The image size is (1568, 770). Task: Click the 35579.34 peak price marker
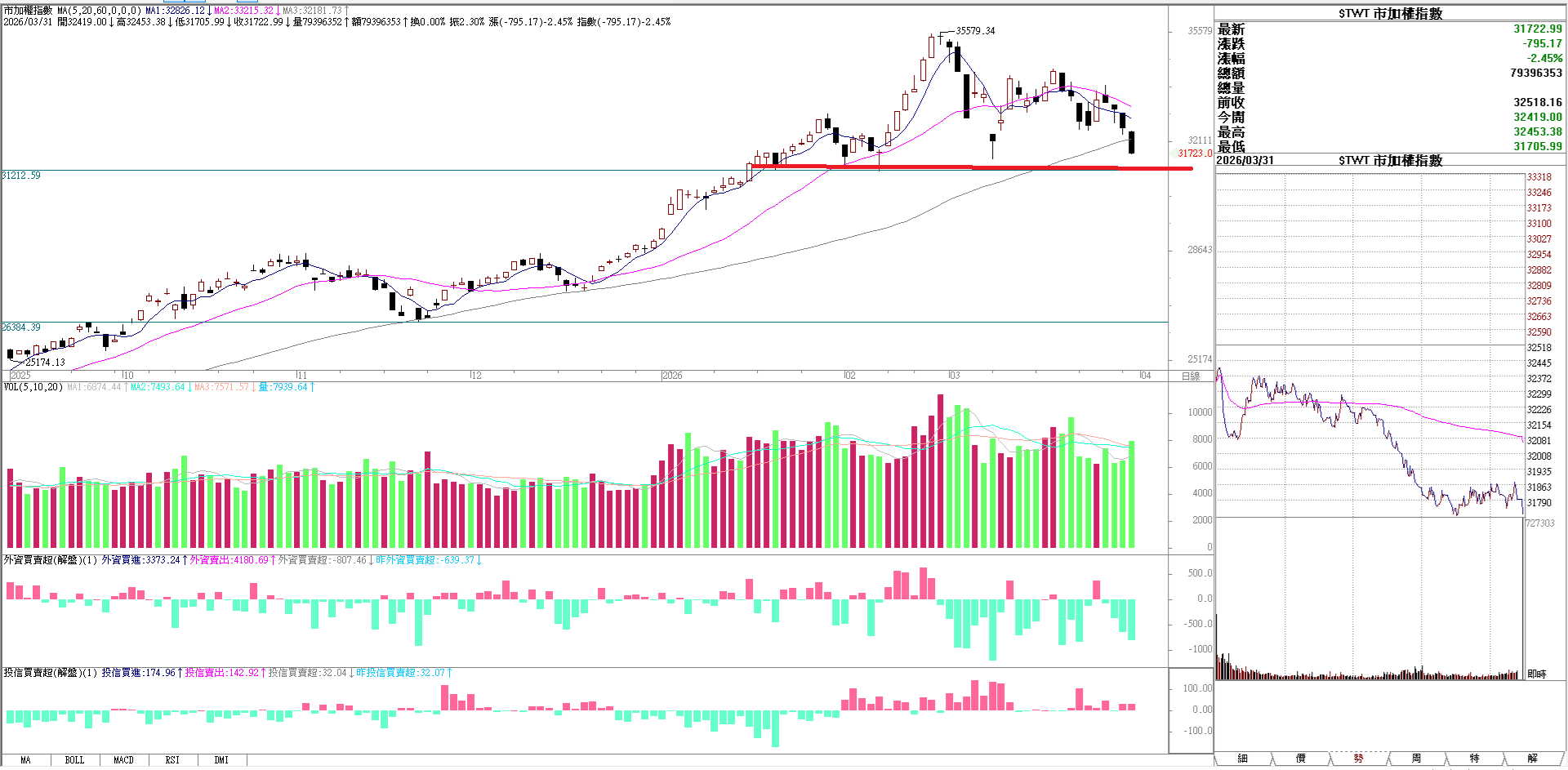click(x=975, y=31)
